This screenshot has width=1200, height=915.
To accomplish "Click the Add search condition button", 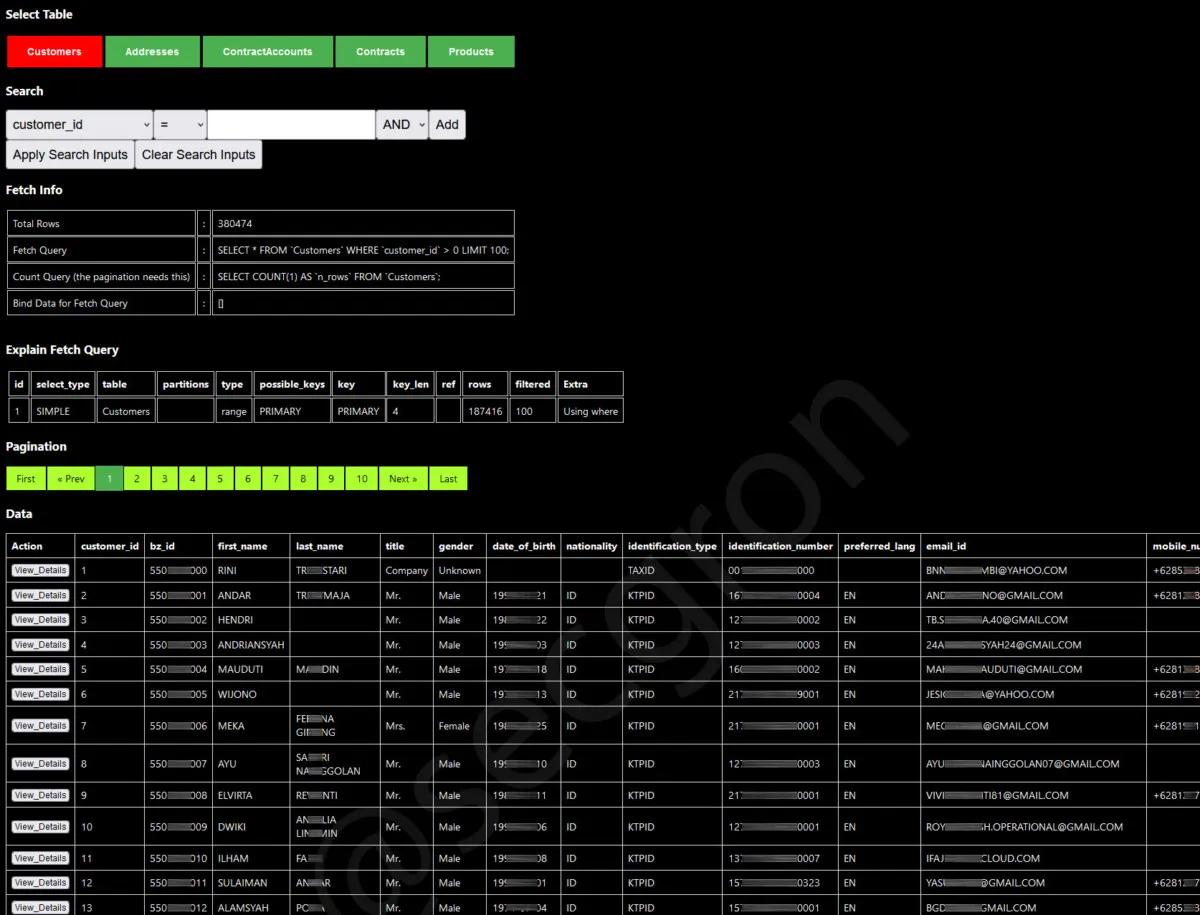I will [447, 124].
